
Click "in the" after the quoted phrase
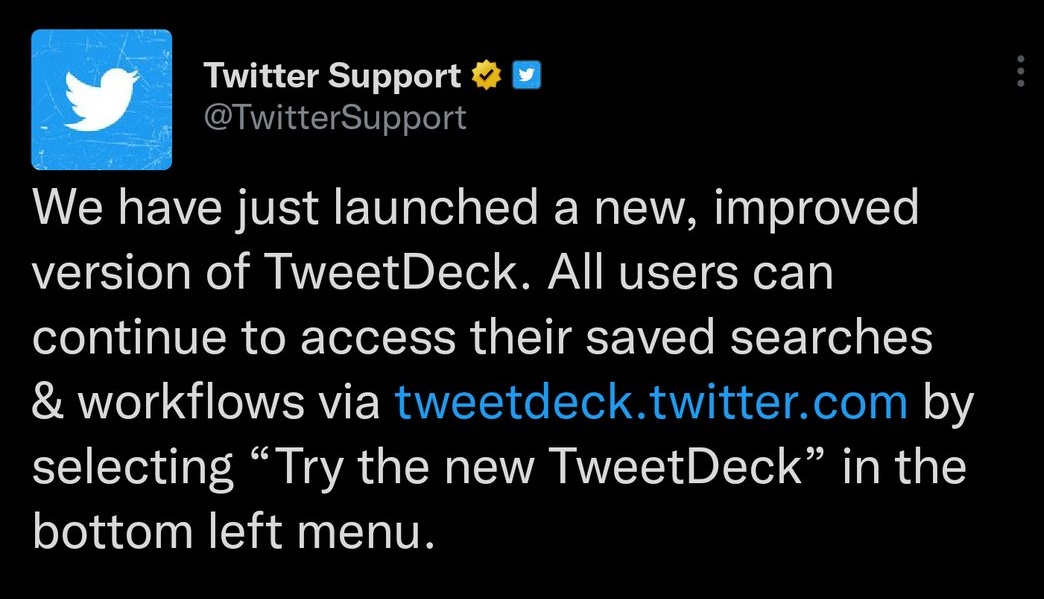[904, 467]
